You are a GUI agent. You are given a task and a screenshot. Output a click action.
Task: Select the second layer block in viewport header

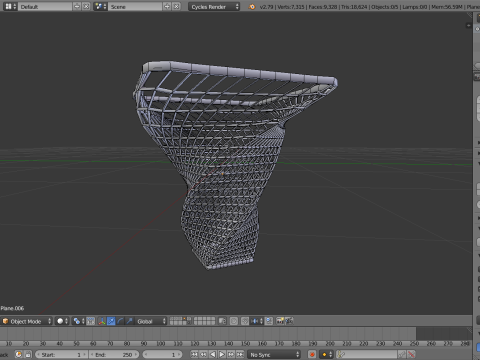[x=204, y=321]
